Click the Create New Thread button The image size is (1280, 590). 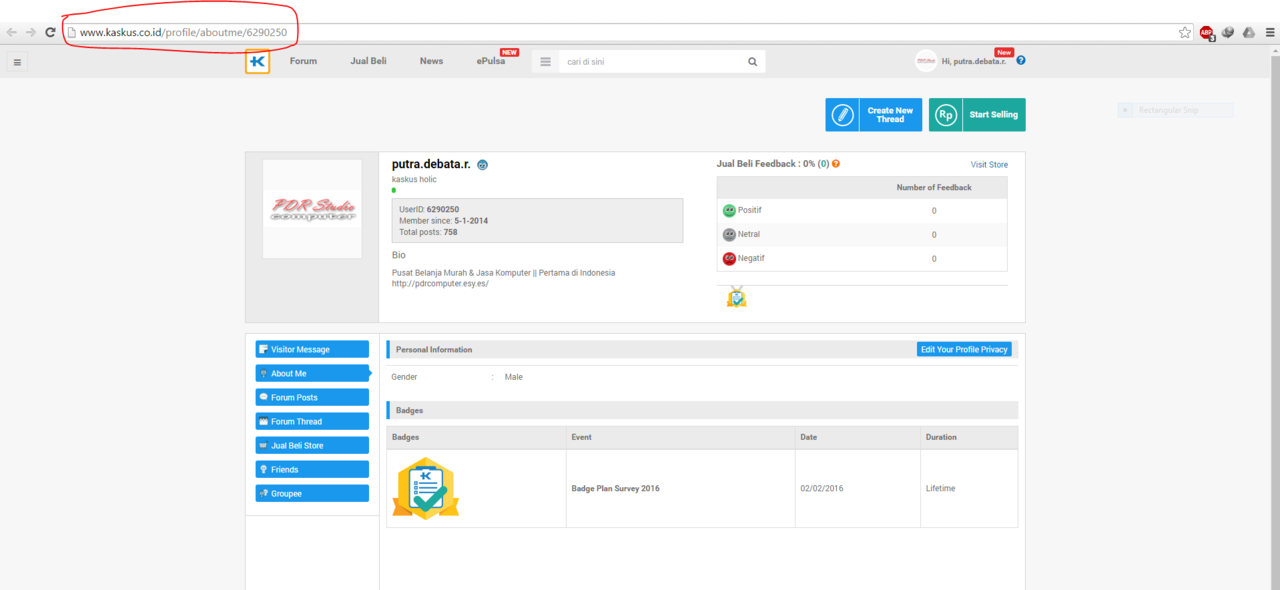click(x=873, y=115)
